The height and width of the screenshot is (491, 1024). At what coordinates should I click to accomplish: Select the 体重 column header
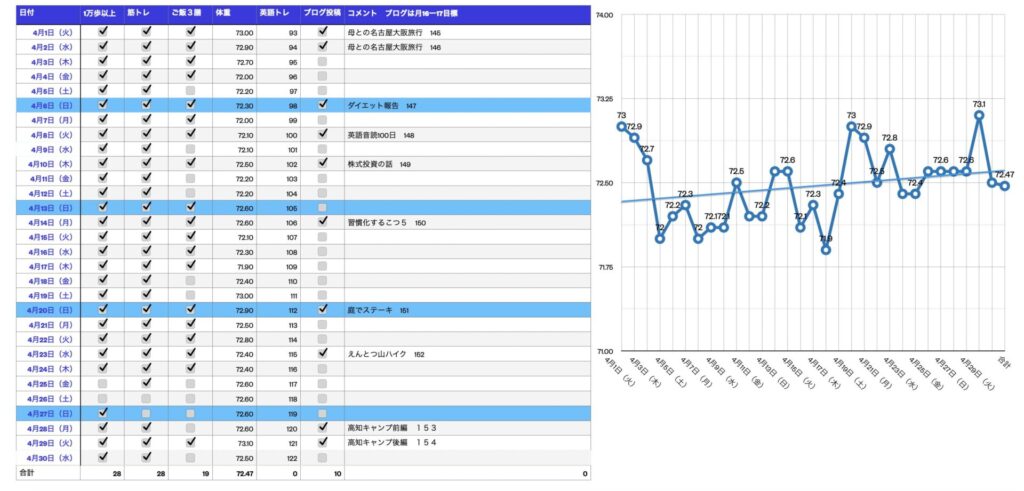tap(234, 14)
